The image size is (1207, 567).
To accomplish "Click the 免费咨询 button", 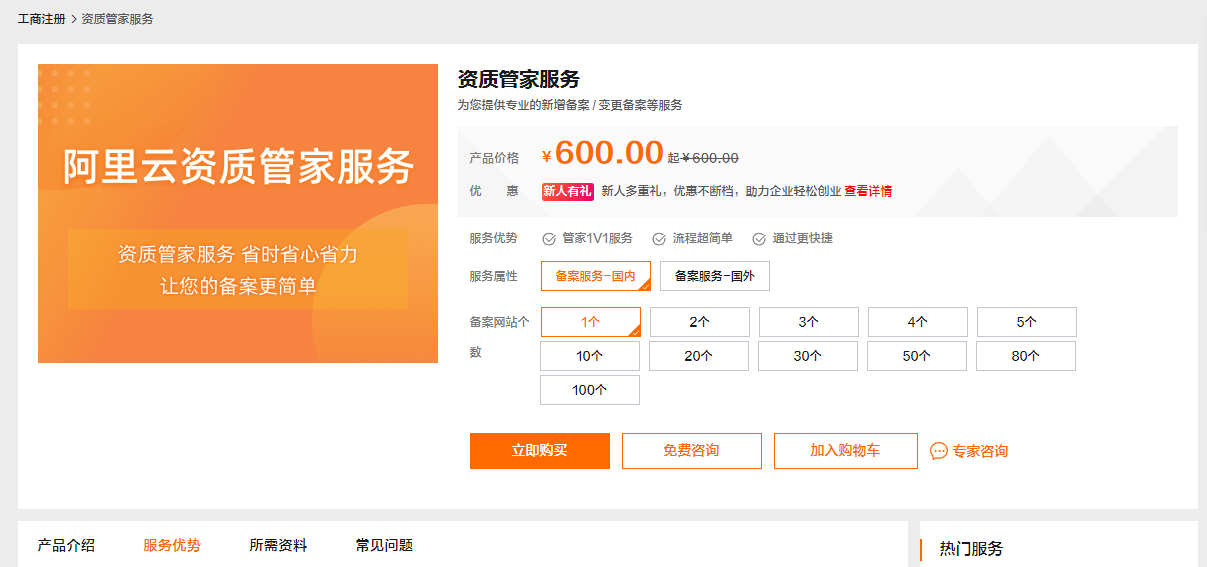I will tap(691, 451).
